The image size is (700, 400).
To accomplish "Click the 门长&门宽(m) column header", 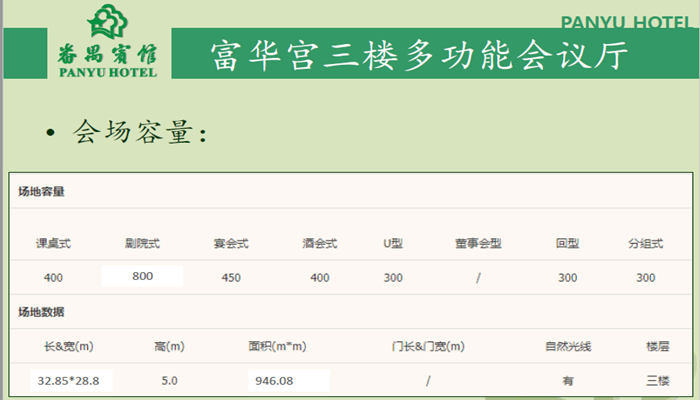I will point(428,347).
